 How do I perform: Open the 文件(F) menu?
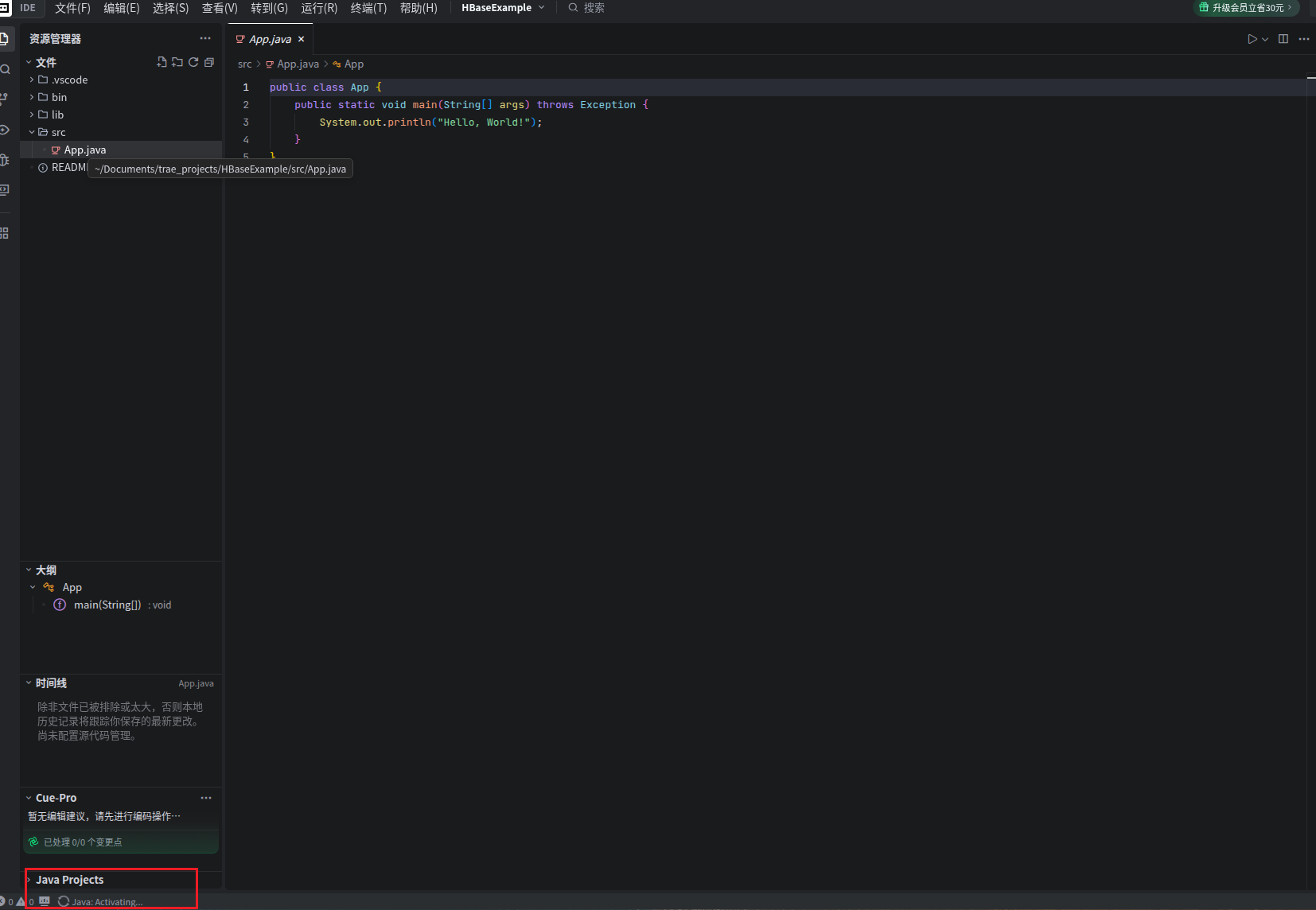tap(72, 8)
